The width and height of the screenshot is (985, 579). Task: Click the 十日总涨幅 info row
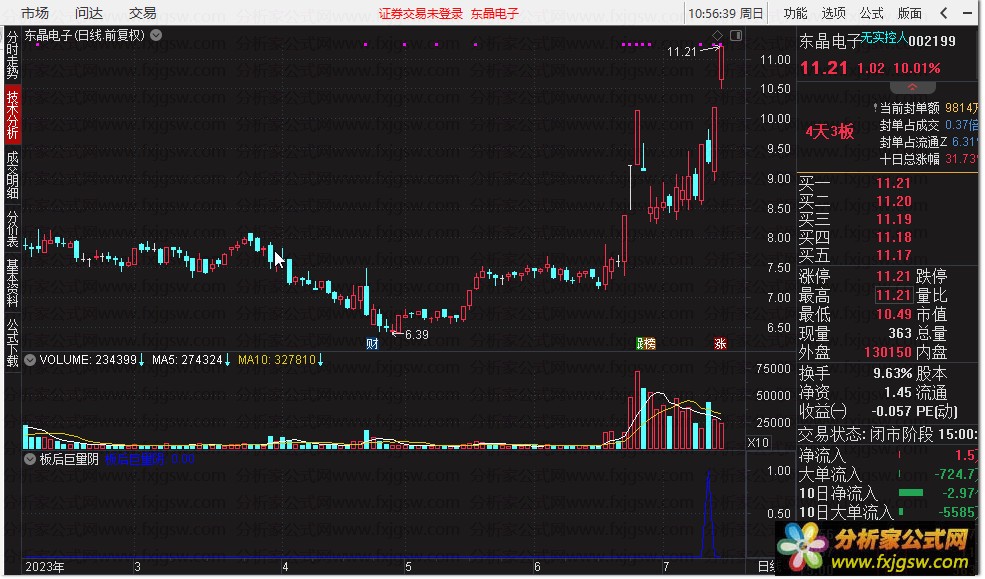click(928, 159)
